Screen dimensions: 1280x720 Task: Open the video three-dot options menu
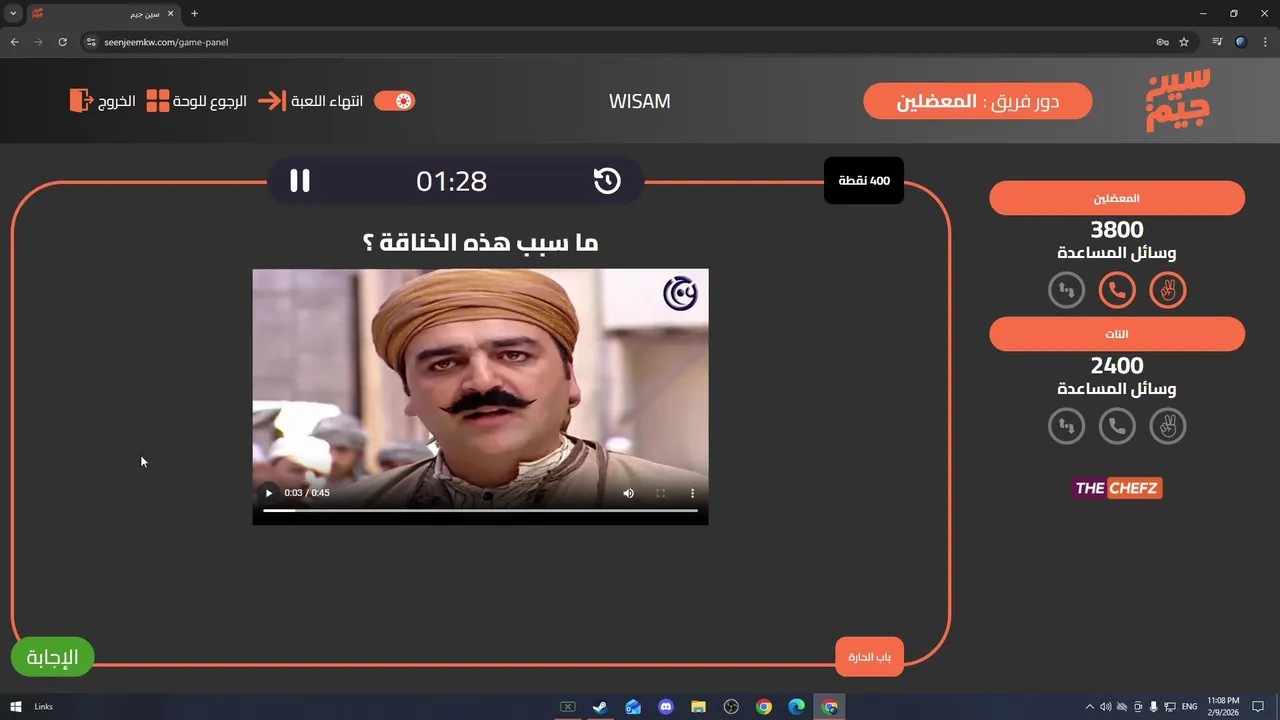[692, 493]
